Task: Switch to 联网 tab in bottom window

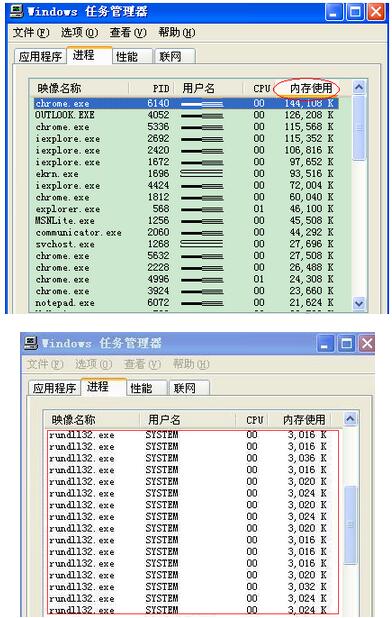Action: click(x=188, y=388)
